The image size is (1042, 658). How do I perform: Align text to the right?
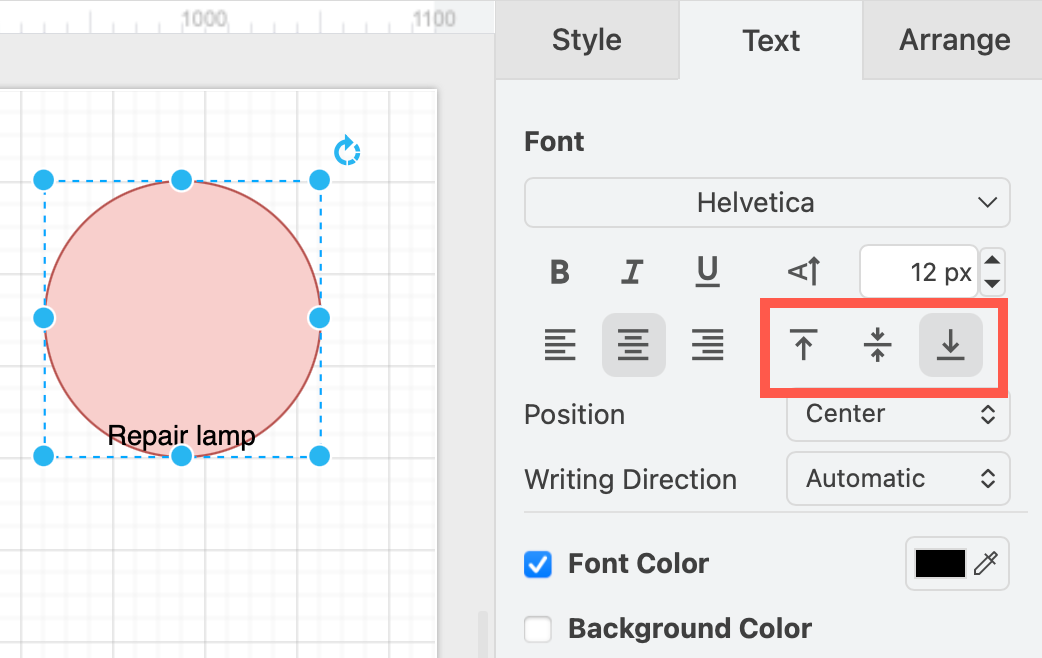pos(707,344)
